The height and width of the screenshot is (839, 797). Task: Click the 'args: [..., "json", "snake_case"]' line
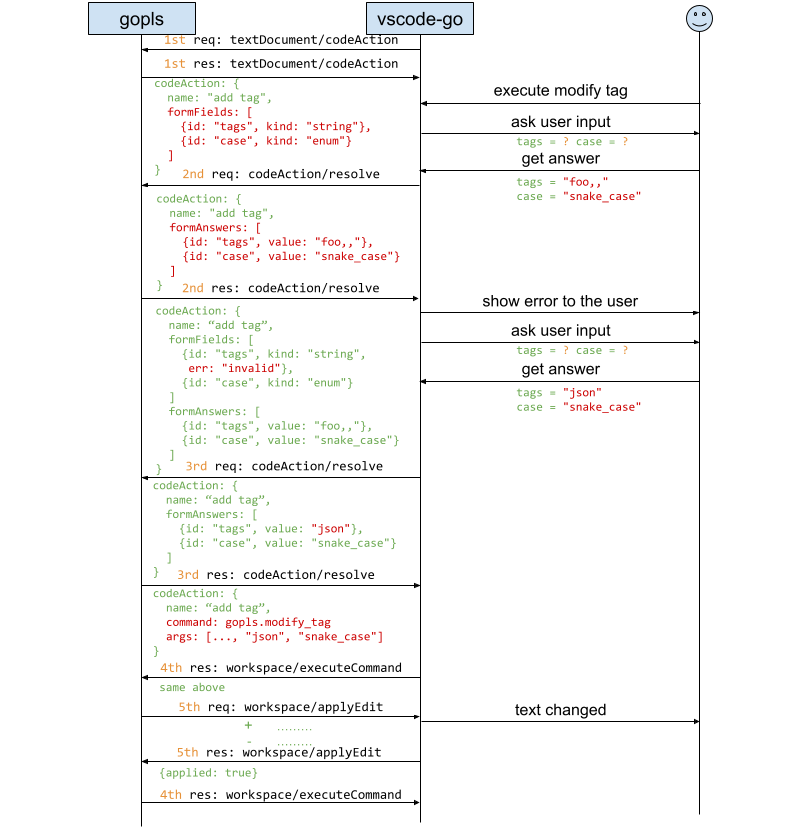point(274,637)
